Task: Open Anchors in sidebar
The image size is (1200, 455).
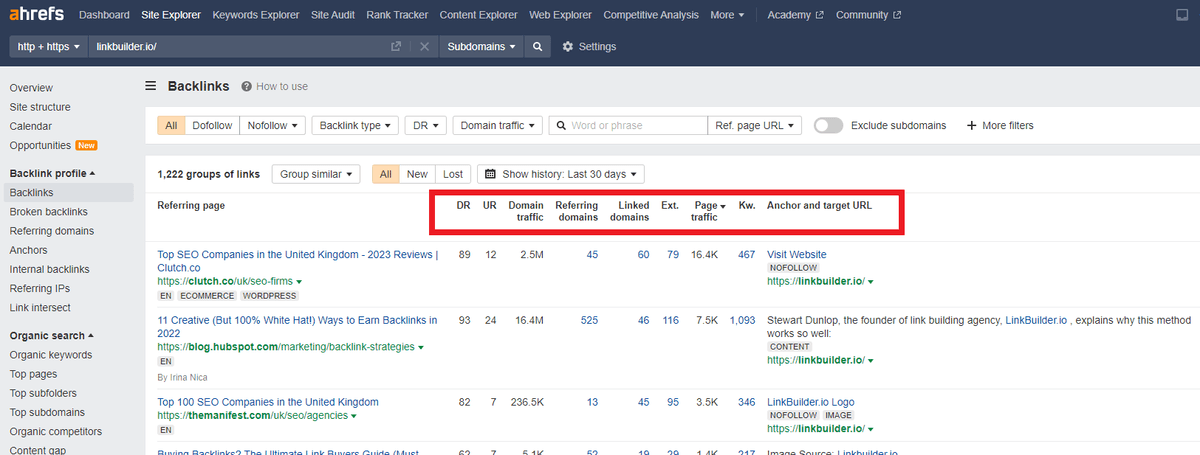Action: click(x=28, y=250)
